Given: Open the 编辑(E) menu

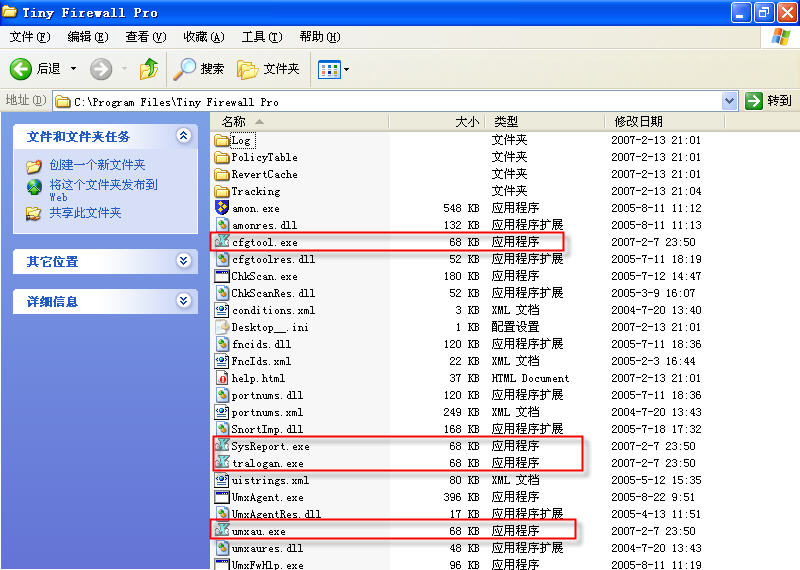Looking at the screenshot, I should coord(88,37).
